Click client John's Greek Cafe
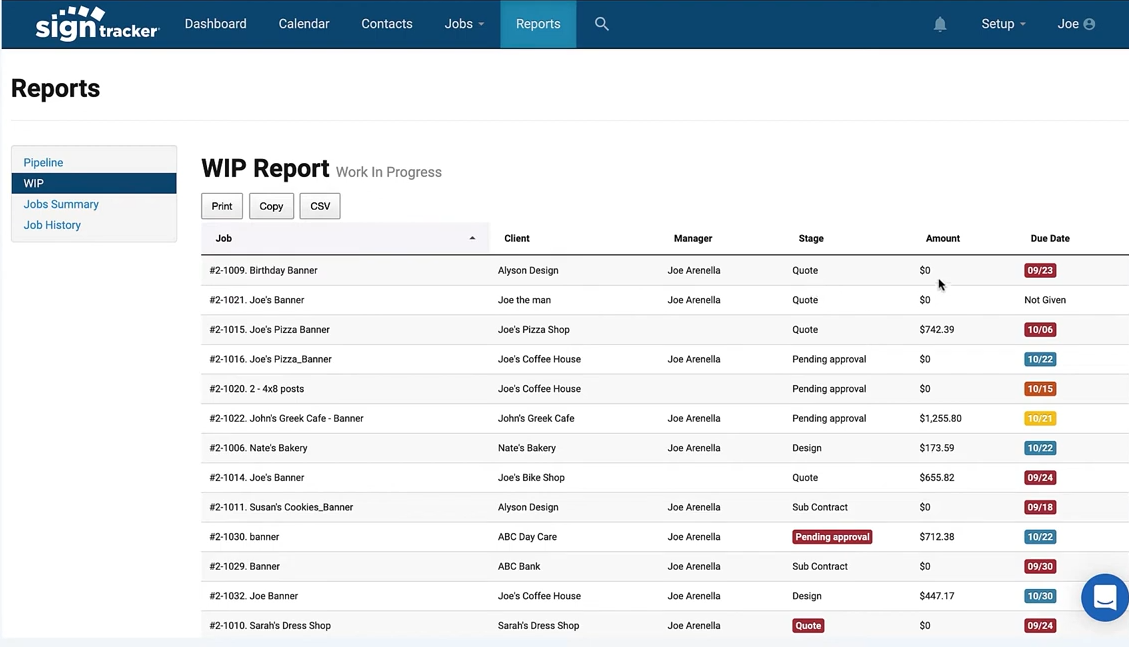Image resolution: width=1129 pixels, height=647 pixels. (536, 418)
